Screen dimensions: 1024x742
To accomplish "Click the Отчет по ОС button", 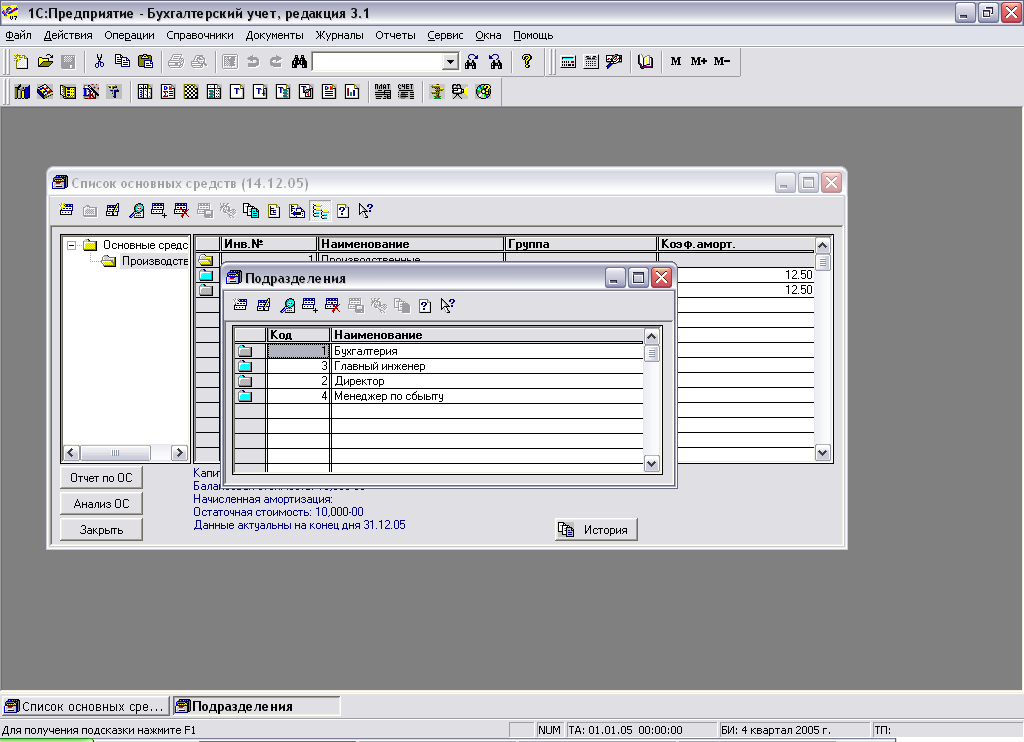I will coord(101,478).
